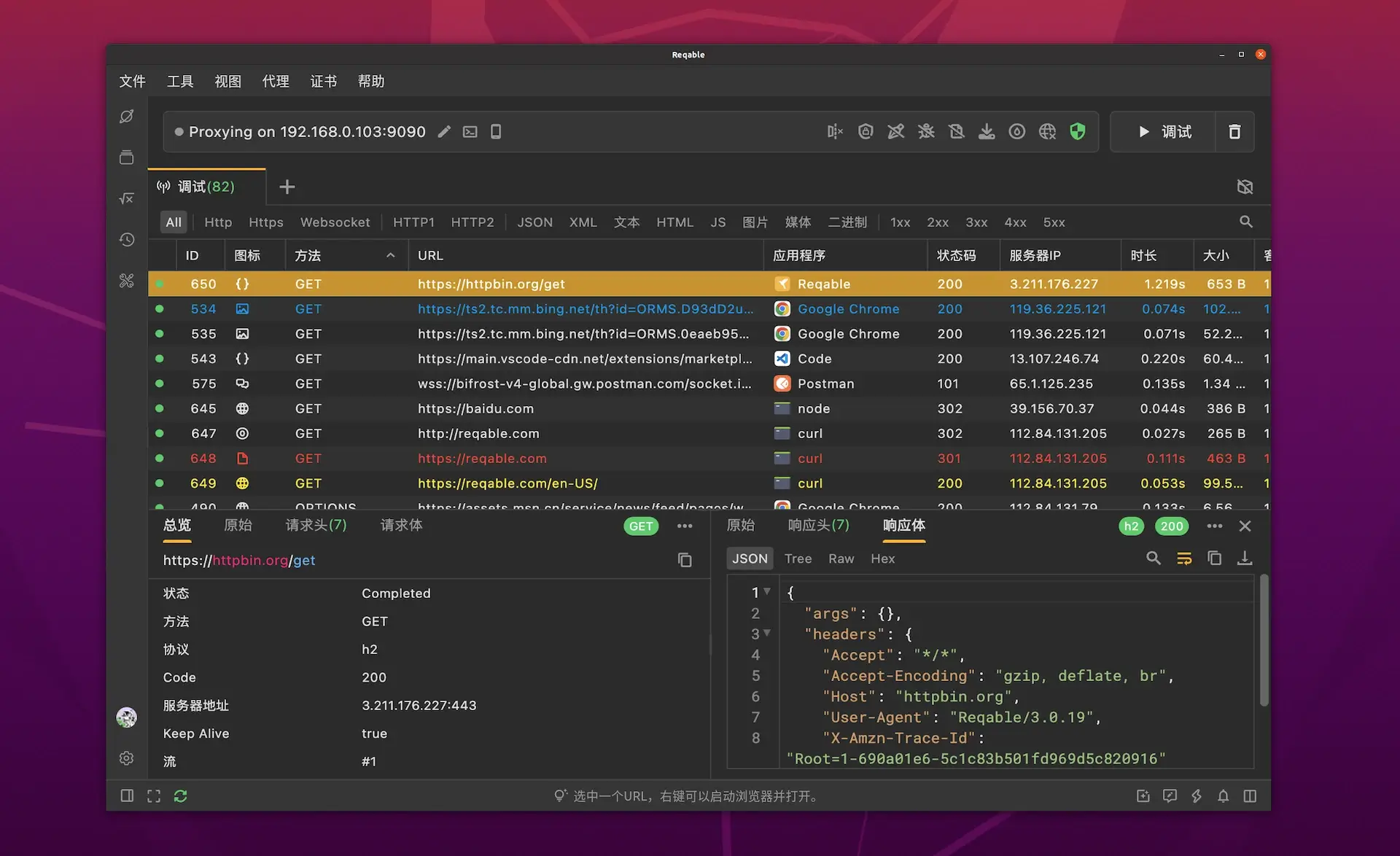The height and width of the screenshot is (856, 1400).
Task: Open search in the traffic list (magnifier icon)
Action: pos(1245,222)
